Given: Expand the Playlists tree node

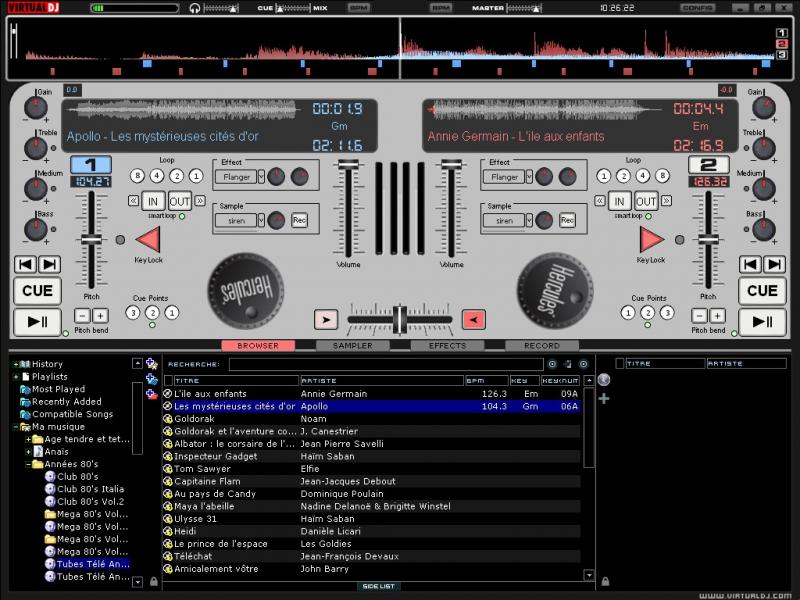Looking at the screenshot, I should point(15,377).
